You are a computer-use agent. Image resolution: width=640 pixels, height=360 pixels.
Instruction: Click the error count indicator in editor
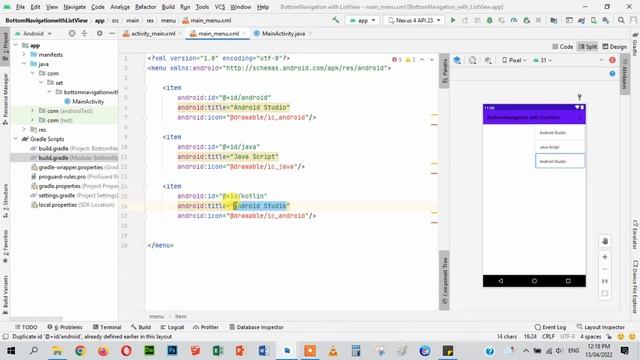point(397,60)
